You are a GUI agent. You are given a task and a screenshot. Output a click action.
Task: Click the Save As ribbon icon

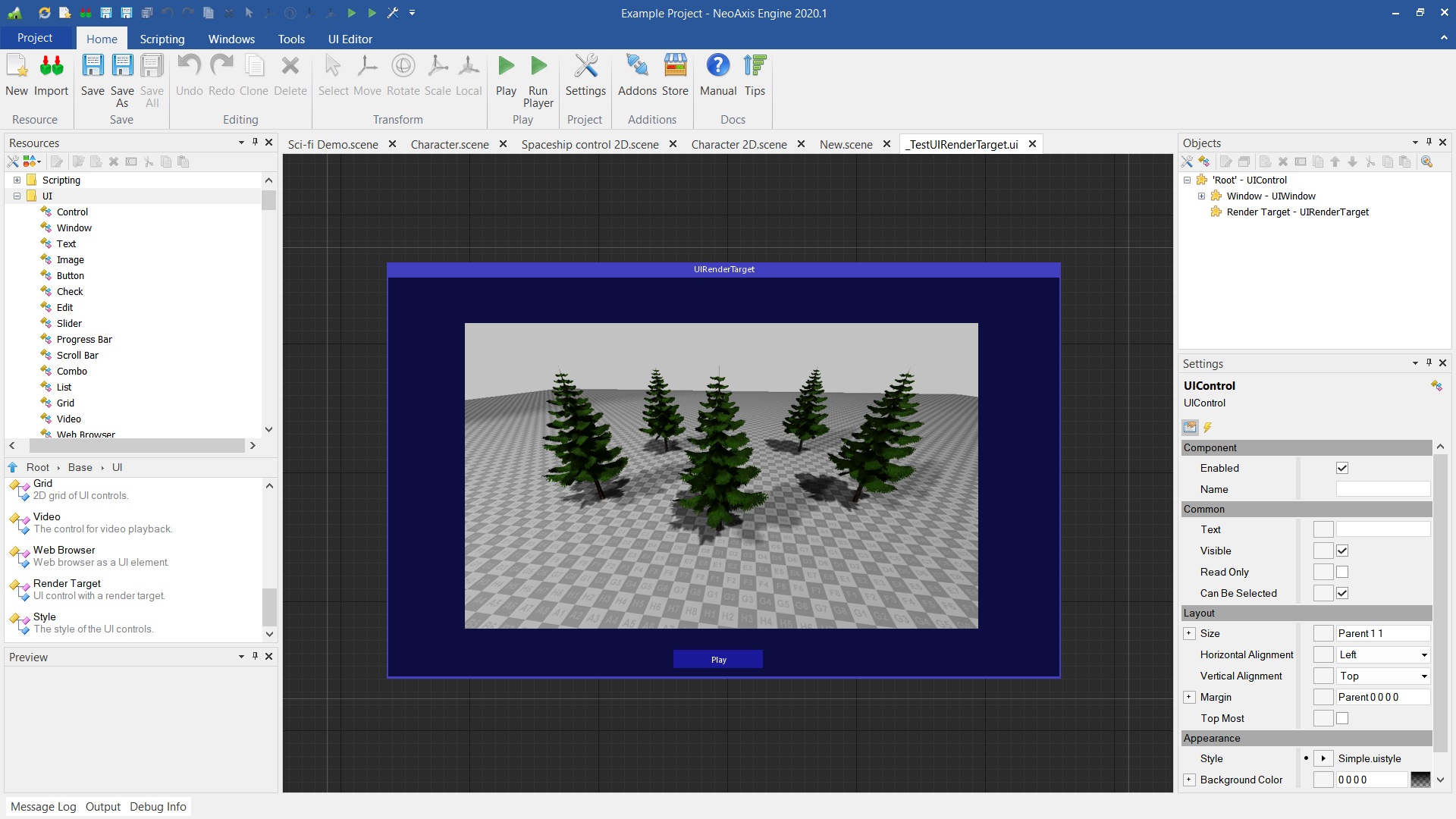click(x=122, y=67)
